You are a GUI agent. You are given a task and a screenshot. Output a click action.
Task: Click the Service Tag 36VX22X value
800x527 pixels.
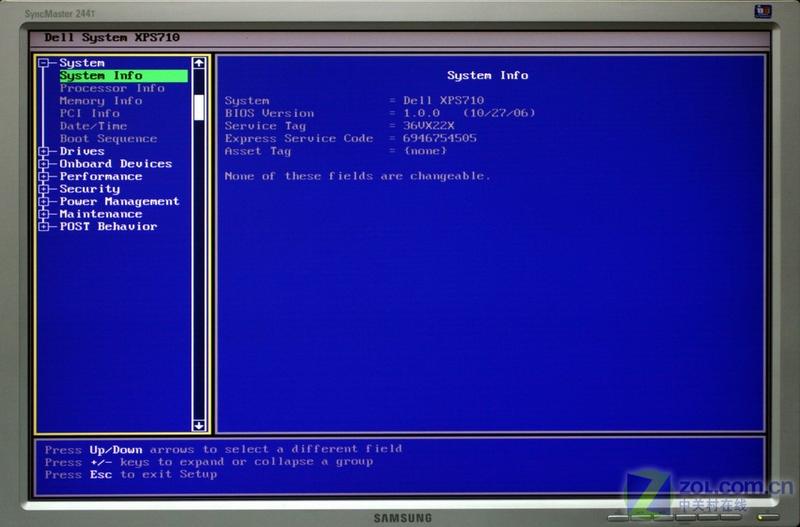point(429,126)
